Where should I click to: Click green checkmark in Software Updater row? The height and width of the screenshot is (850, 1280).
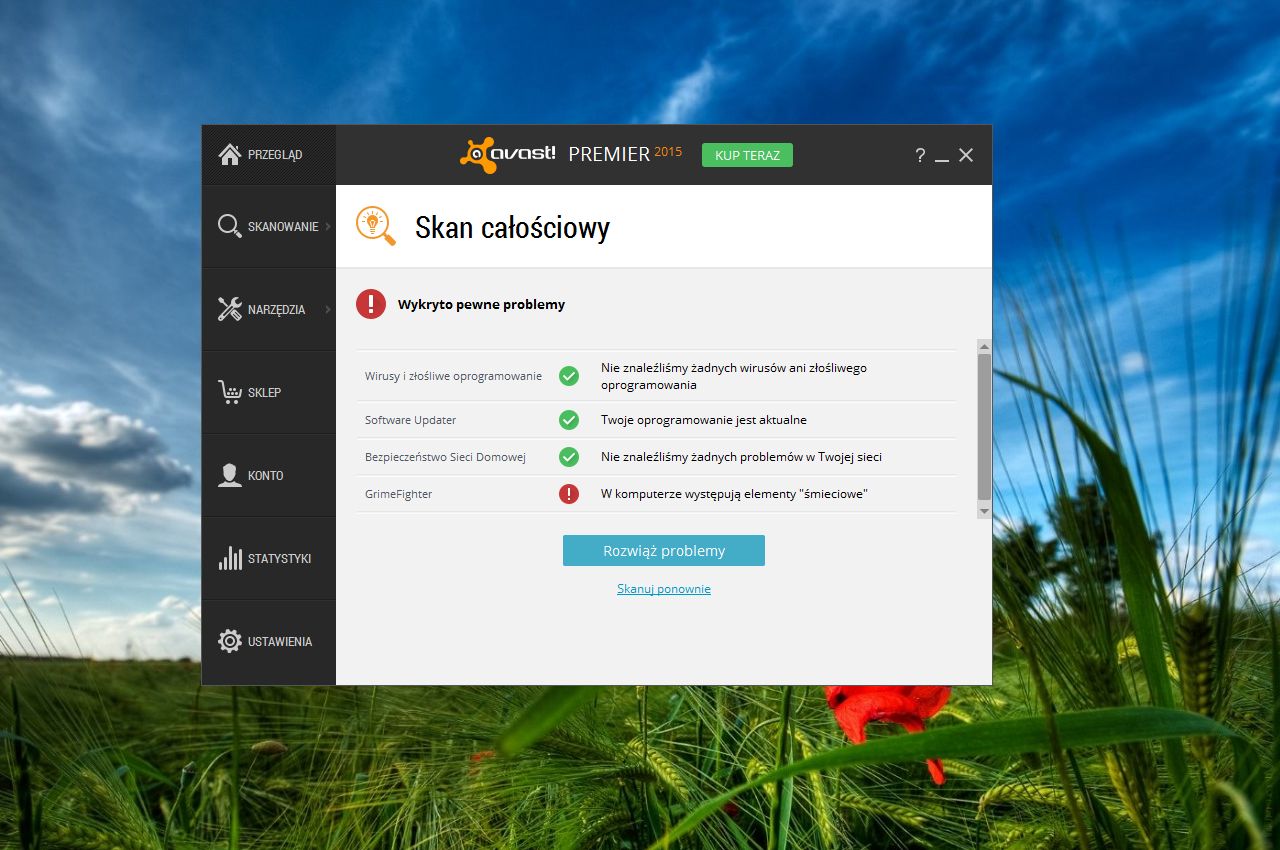[x=569, y=420]
